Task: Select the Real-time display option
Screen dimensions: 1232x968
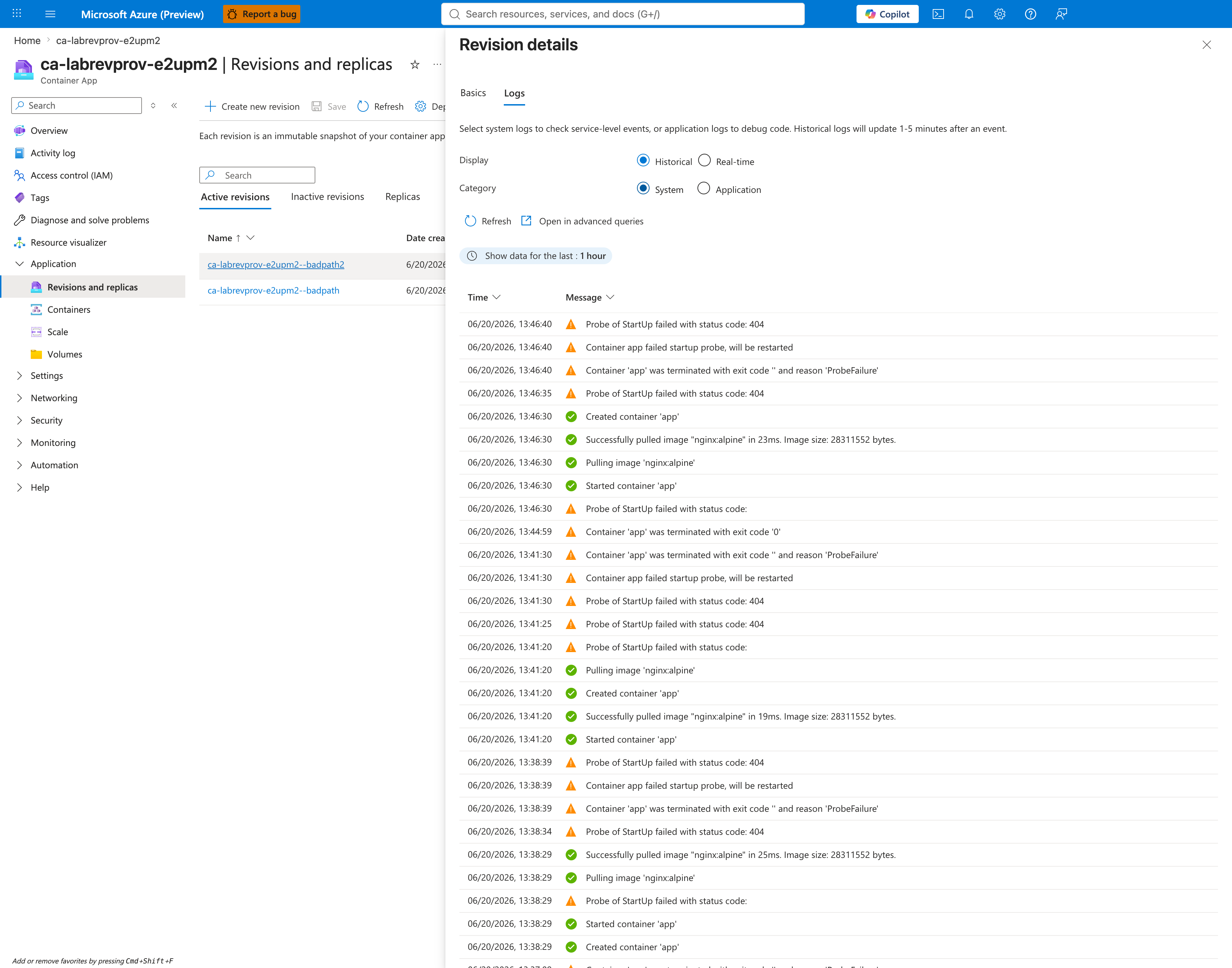Action: [704, 160]
